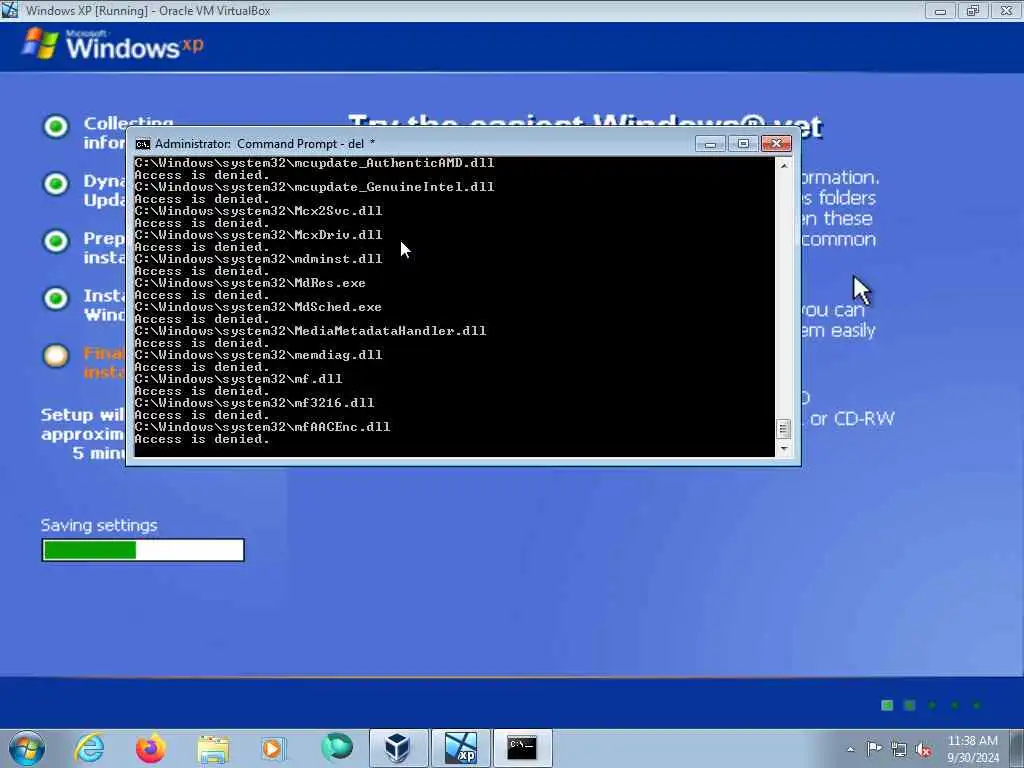Minimize the Command Prompt window
This screenshot has width=1024, height=768.
[711, 144]
